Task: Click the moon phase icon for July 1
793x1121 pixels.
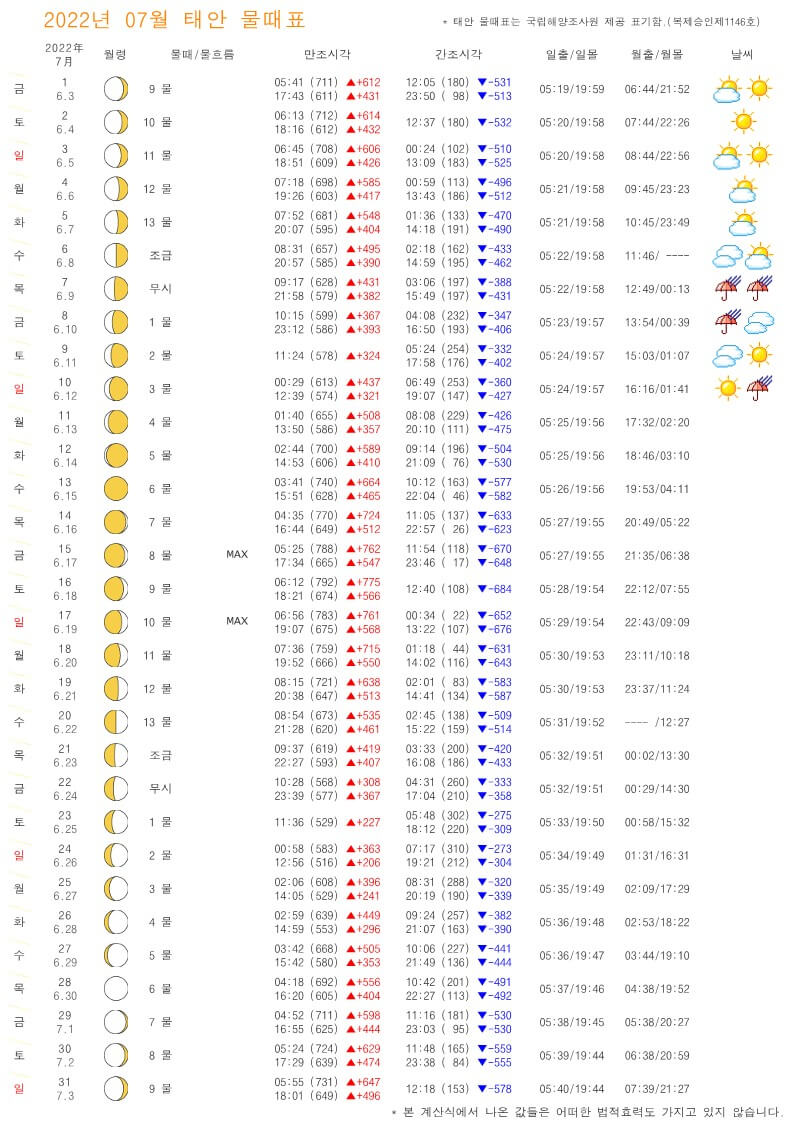Action: coord(115,89)
